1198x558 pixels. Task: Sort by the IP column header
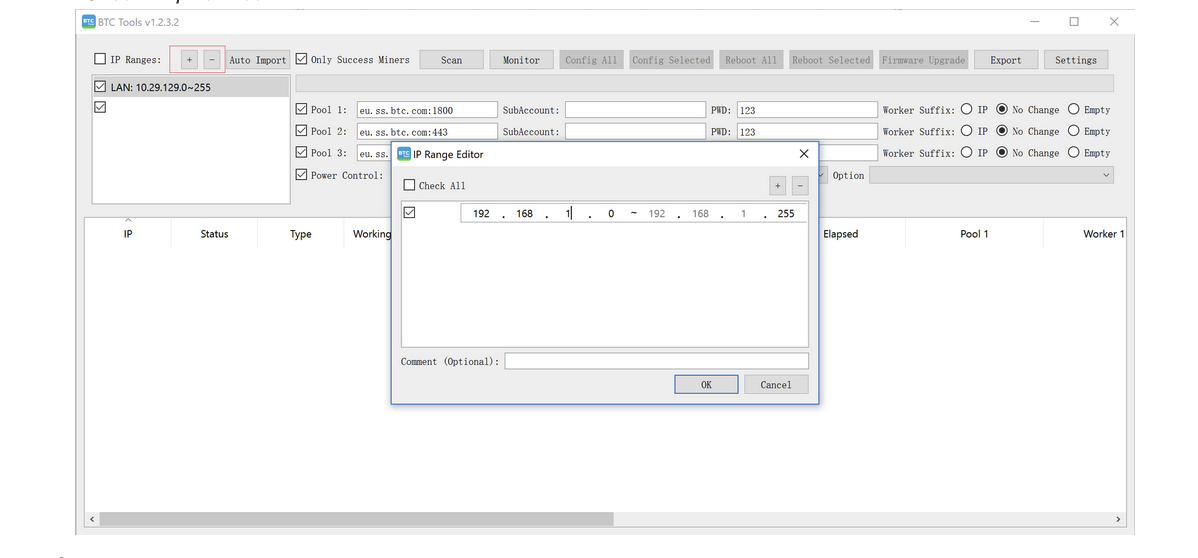pyautogui.click(x=128, y=234)
